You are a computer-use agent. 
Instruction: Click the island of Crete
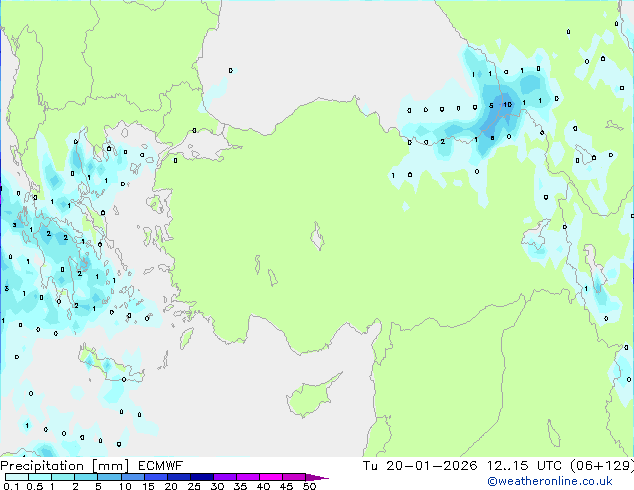pos(110,365)
